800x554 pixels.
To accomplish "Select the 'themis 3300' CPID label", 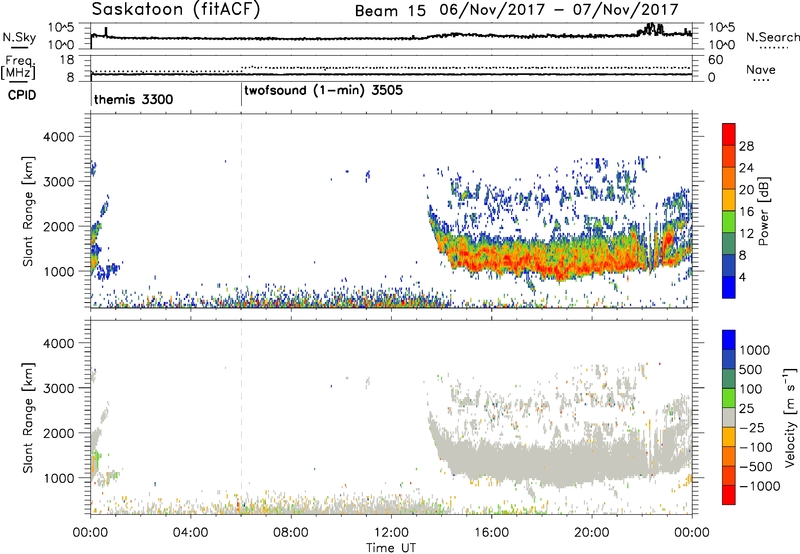I will (134, 99).
